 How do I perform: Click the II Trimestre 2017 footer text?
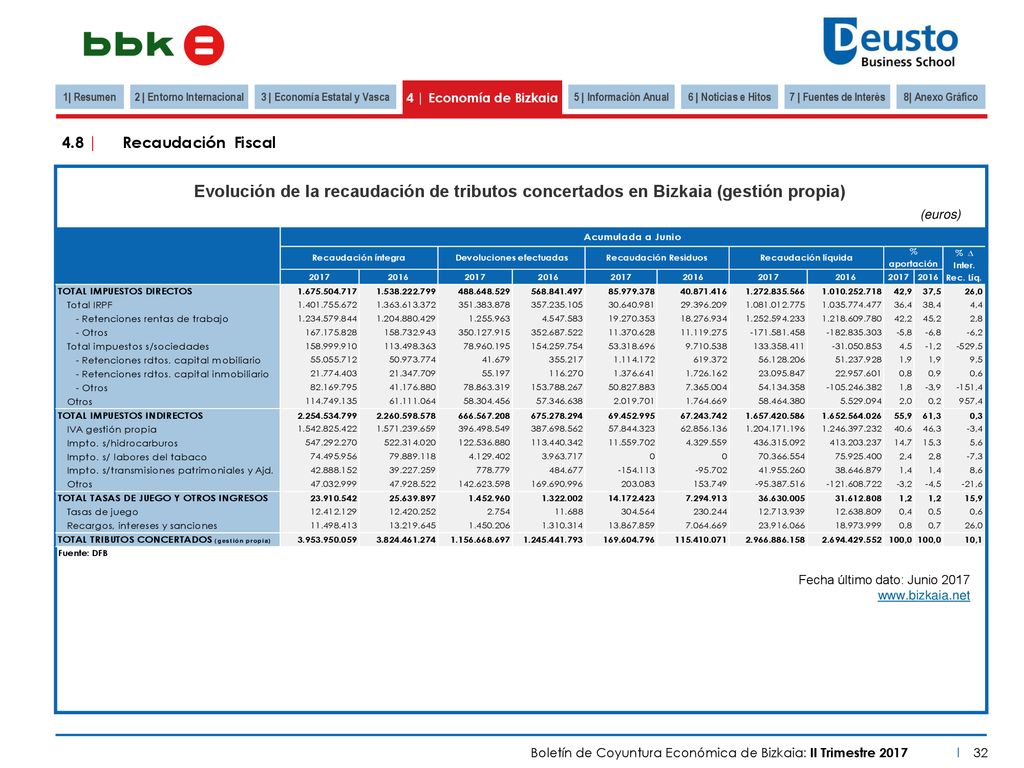tap(859, 752)
